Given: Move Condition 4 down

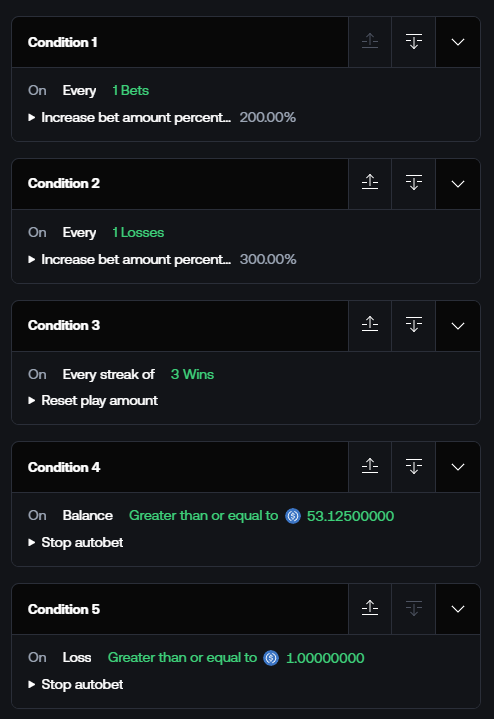Looking at the screenshot, I should point(414,467).
